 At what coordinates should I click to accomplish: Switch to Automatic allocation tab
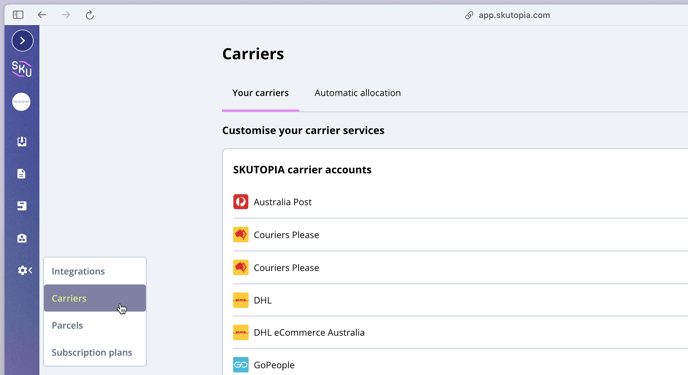[x=358, y=93]
